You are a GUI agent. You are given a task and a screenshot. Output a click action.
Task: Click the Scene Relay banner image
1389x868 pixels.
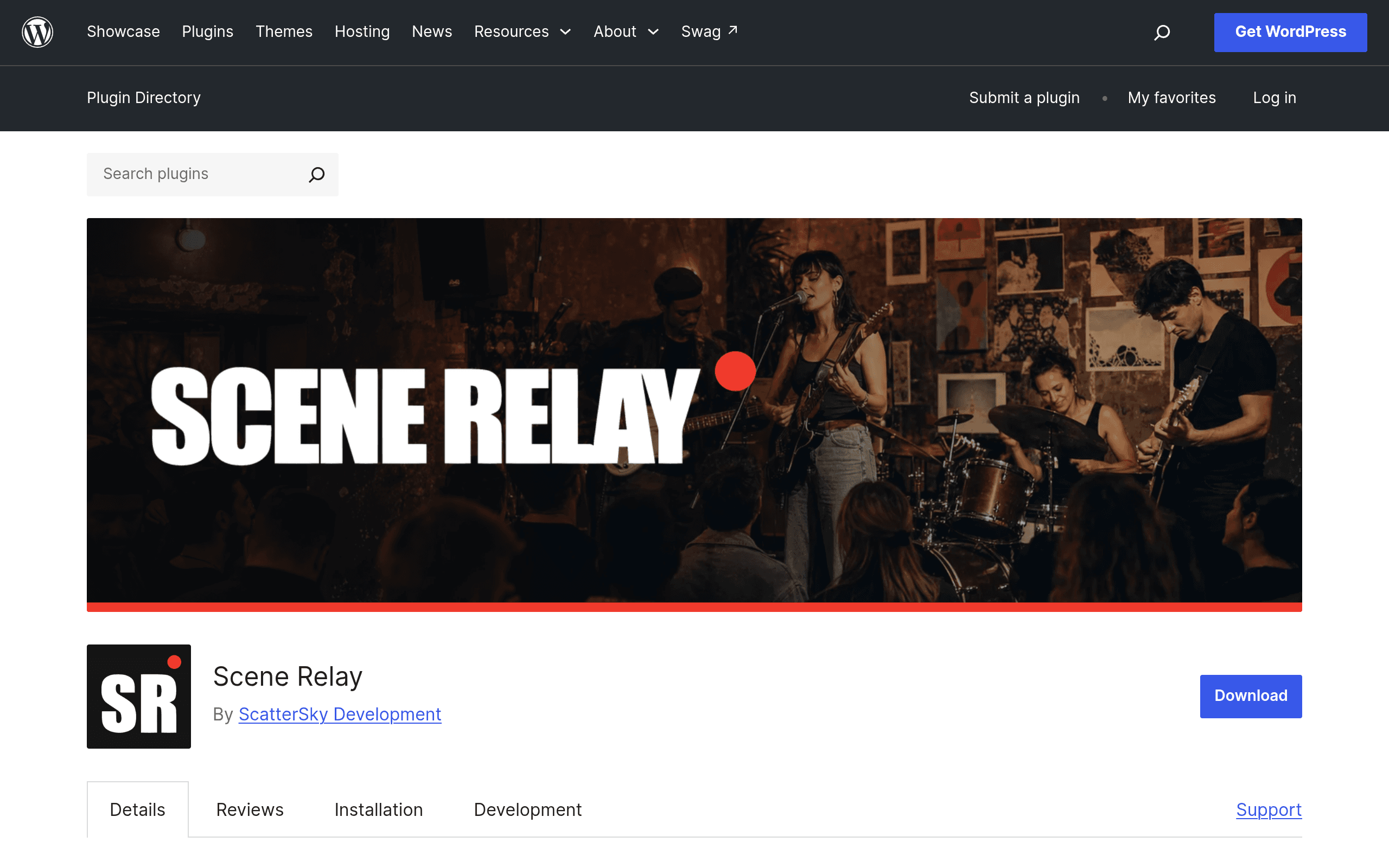click(x=694, y=414)
